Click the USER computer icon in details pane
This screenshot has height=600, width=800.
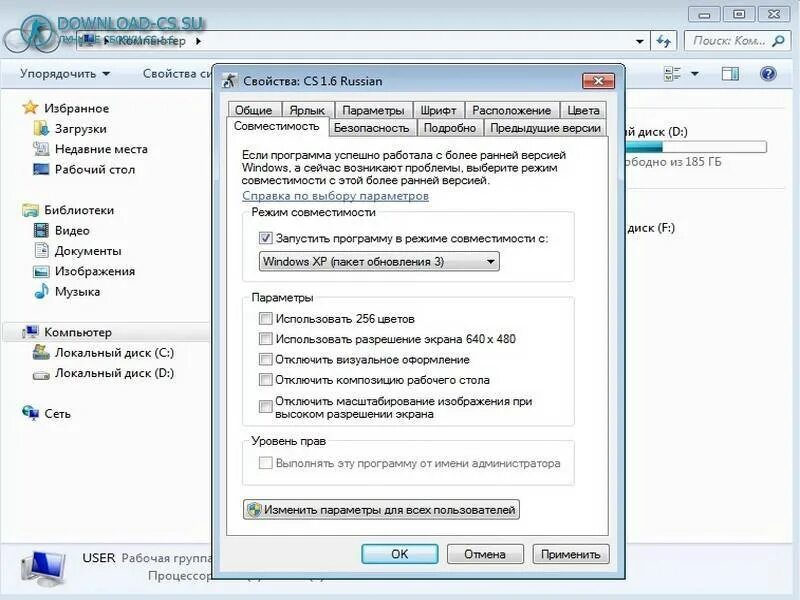(44, 569)
